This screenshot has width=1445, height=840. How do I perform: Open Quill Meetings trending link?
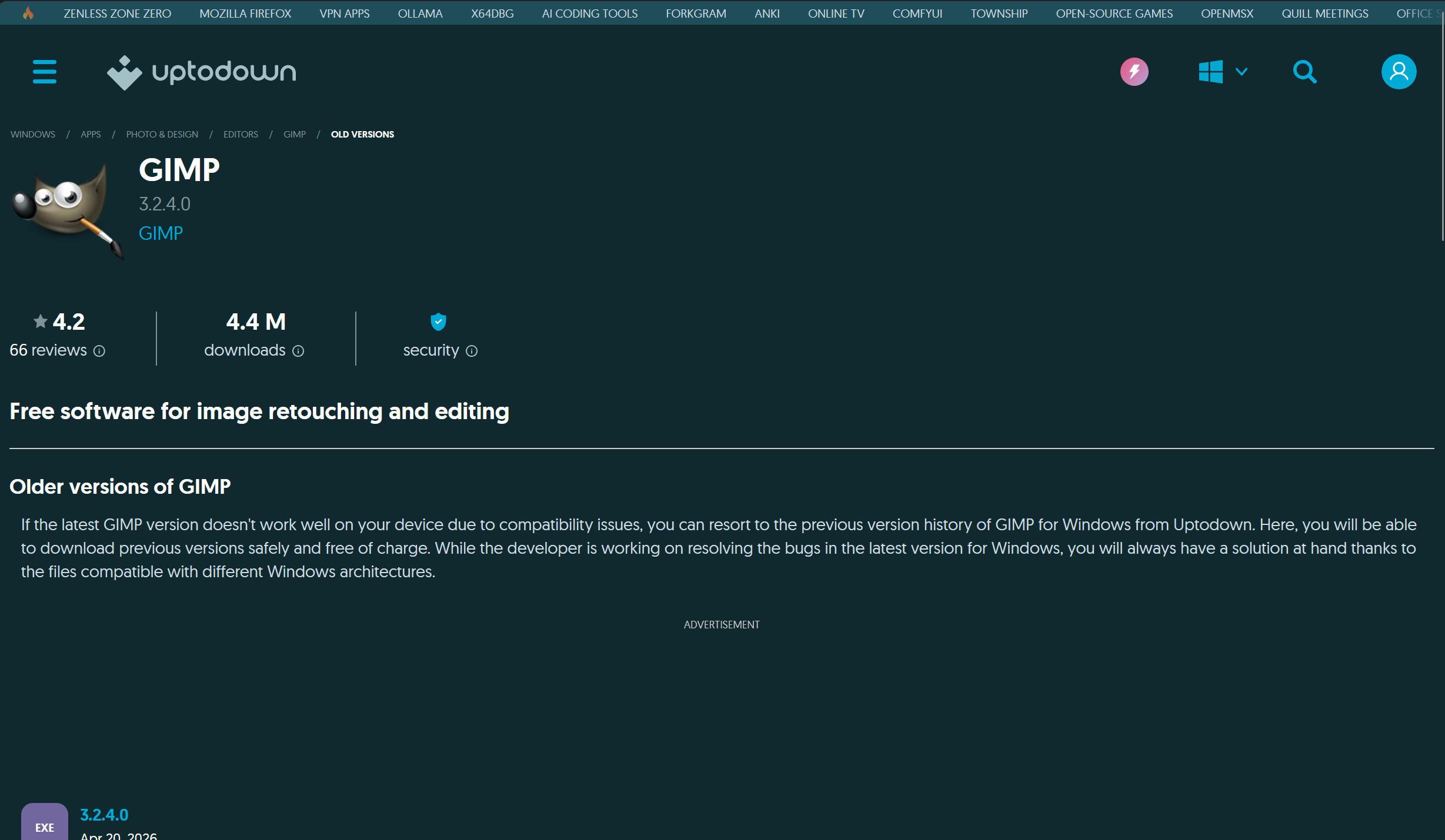(x=1325, y=14)
